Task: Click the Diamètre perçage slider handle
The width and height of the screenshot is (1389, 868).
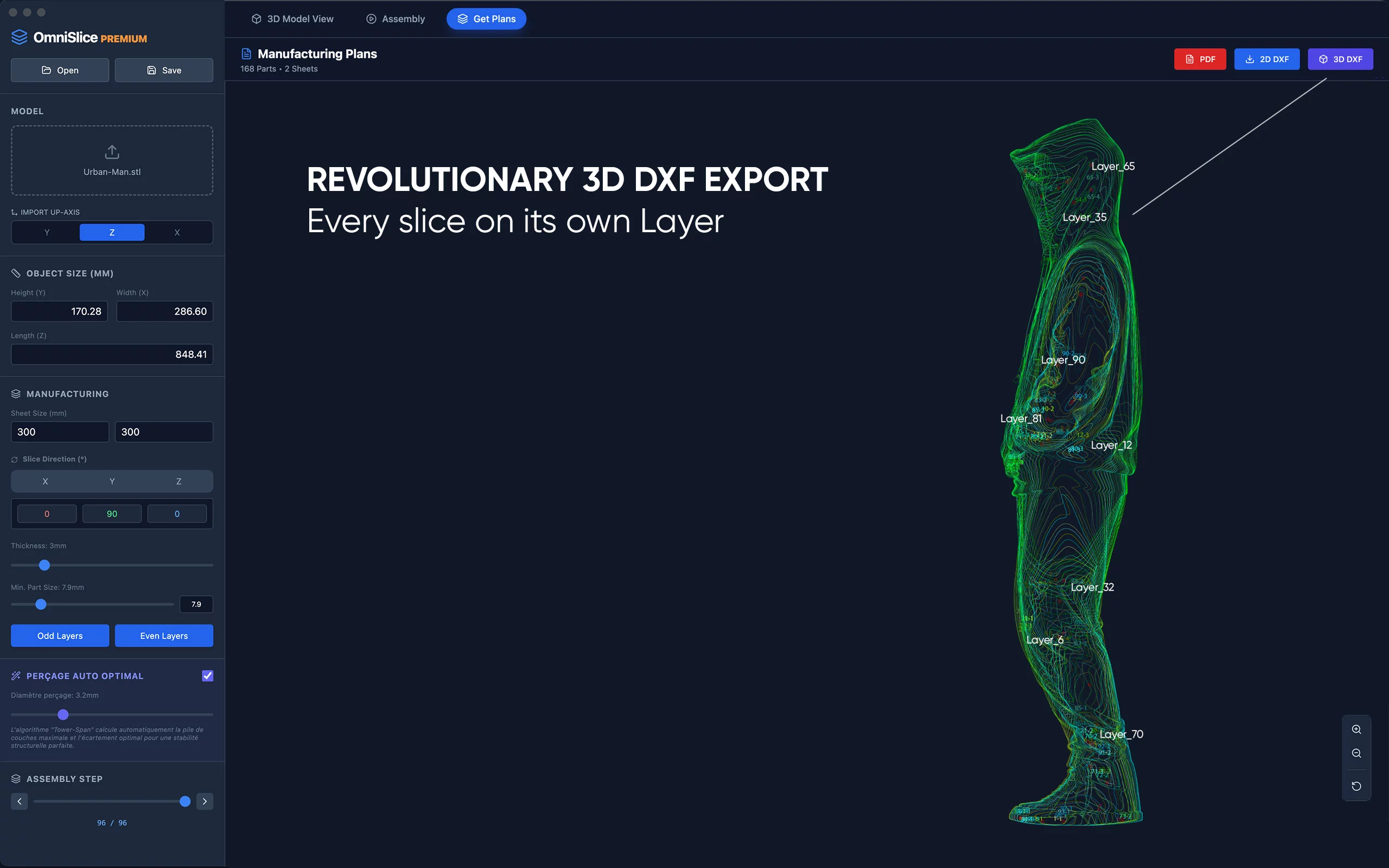Action: [63, 714]
